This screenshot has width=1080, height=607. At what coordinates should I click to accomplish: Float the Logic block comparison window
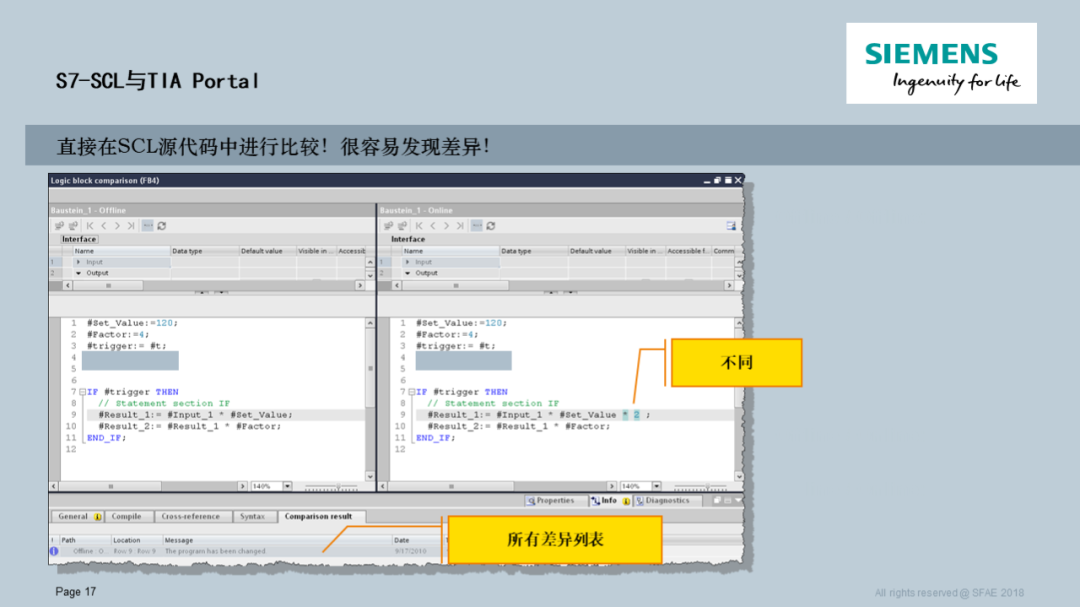point(718,181)
